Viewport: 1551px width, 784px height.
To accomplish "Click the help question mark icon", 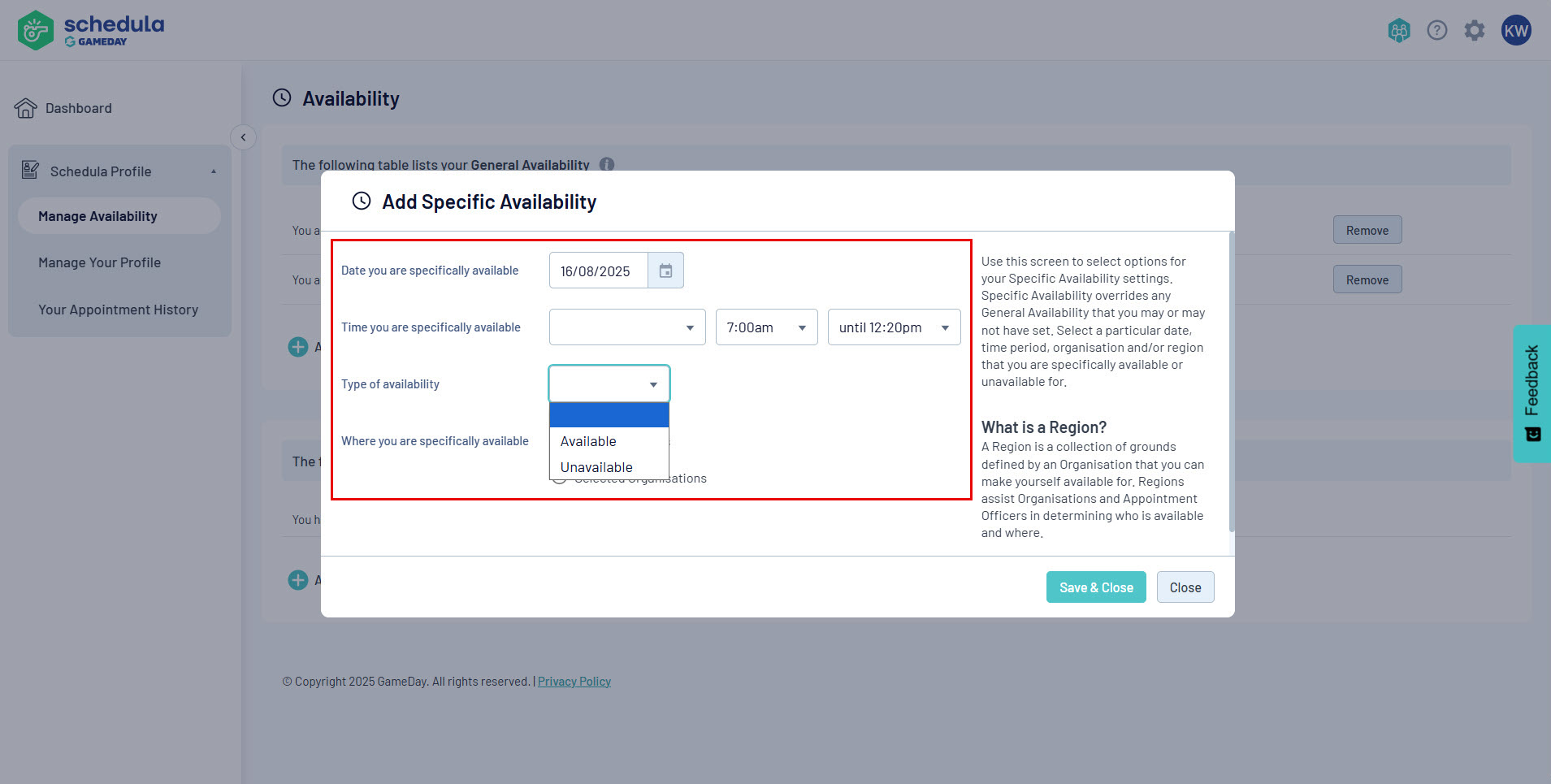I will 1436,31.
